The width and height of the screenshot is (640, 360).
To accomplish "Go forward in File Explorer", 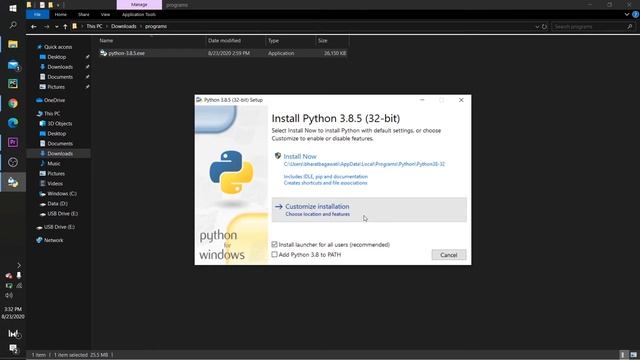I will pos(47,27).
